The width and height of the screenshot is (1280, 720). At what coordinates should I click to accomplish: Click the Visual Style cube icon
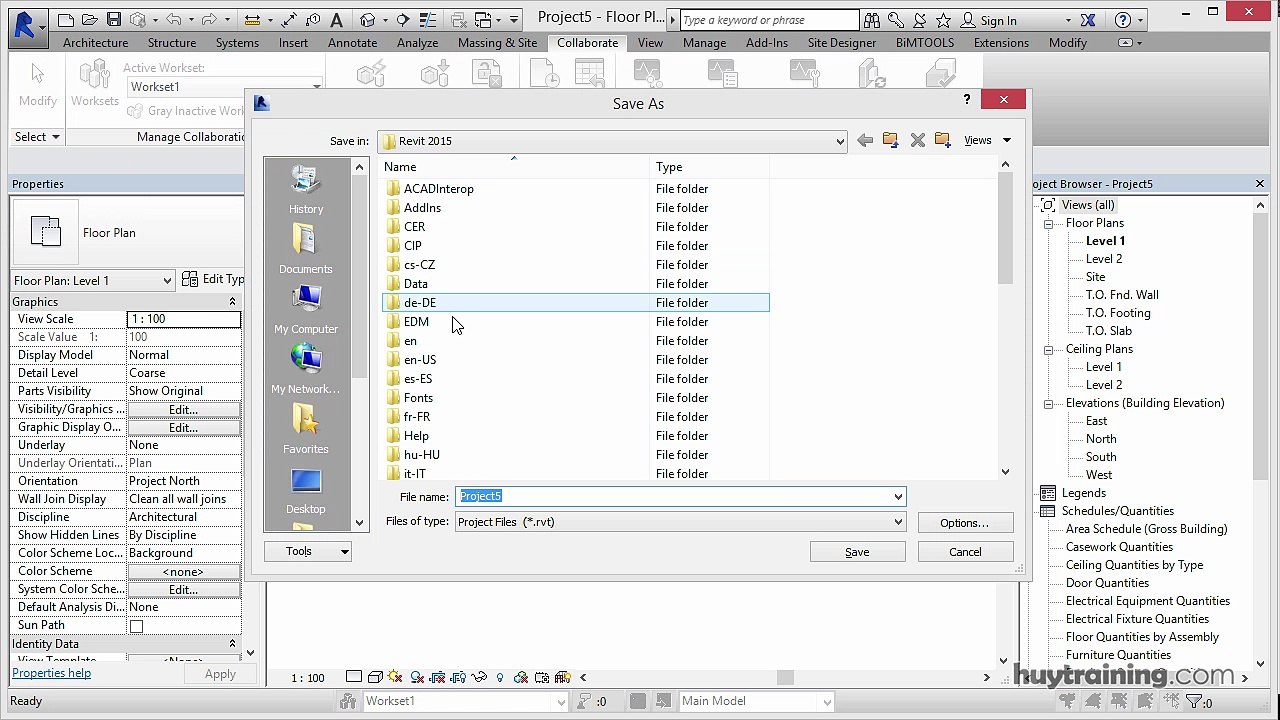tap(375, 677)
